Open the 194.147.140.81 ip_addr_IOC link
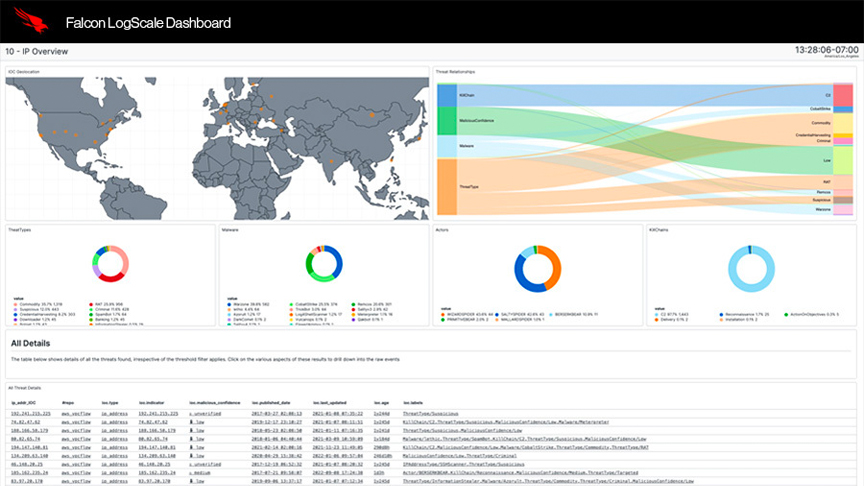The image size is (864, 486). point(29,447)
